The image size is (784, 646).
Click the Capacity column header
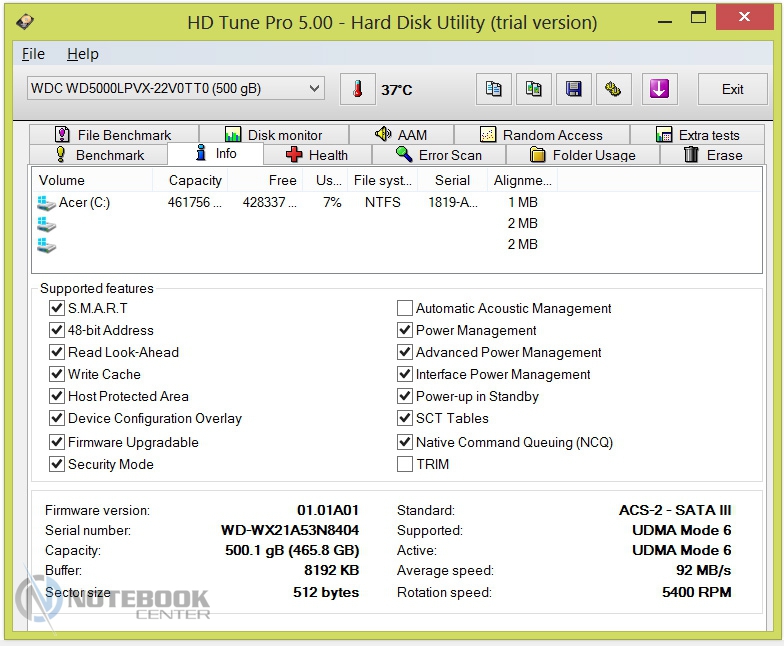tap(190, 180)
